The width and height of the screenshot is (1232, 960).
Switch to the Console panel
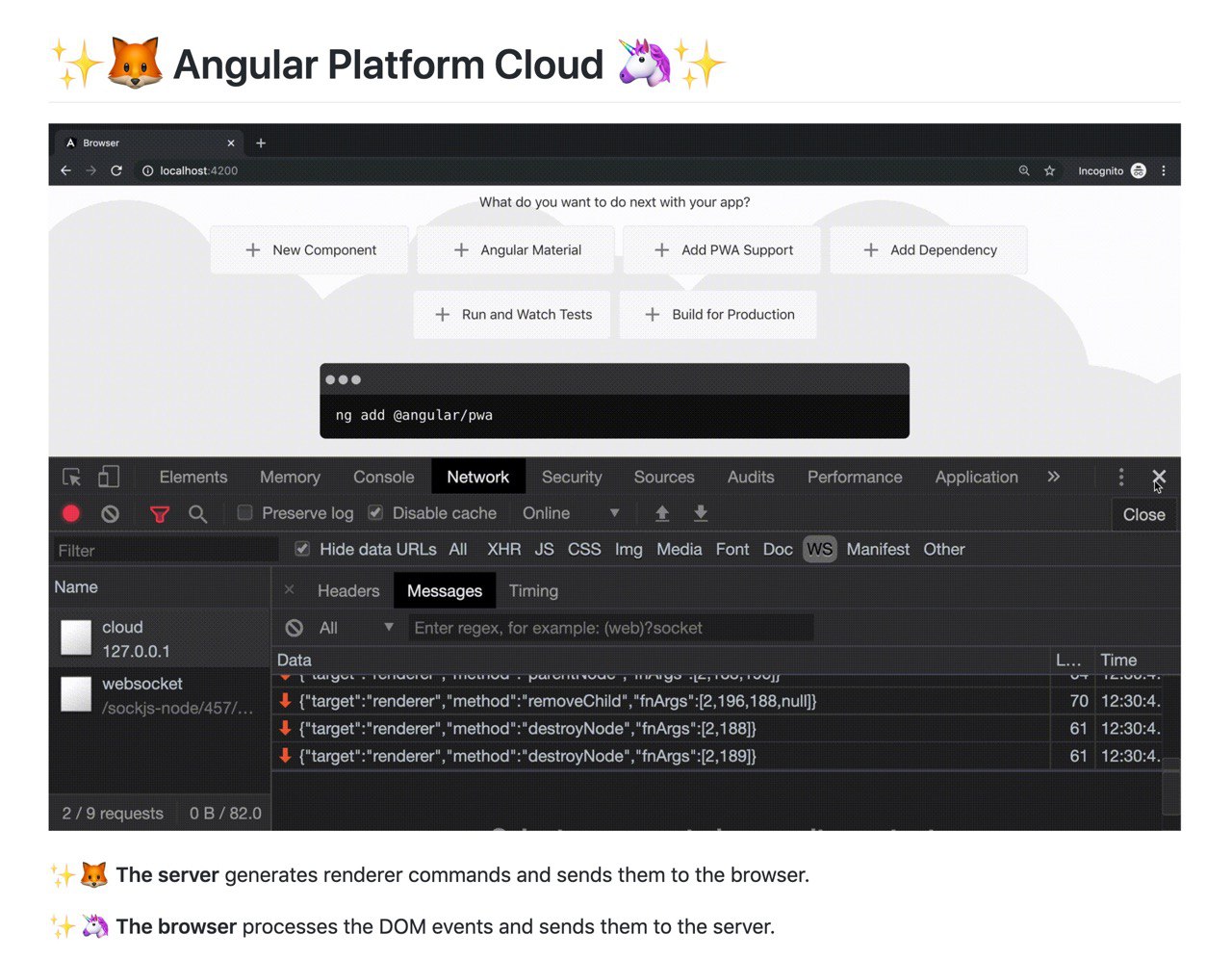383,477
